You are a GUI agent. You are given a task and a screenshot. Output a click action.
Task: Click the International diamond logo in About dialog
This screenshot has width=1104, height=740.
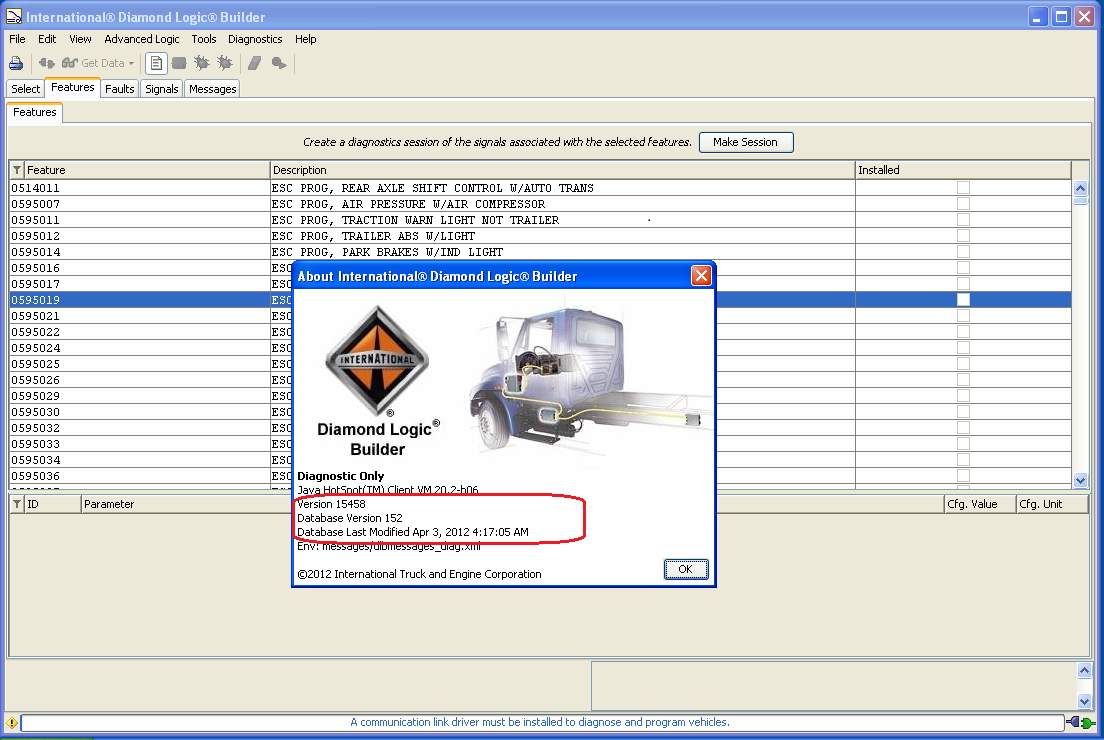[x=378, y=360]
